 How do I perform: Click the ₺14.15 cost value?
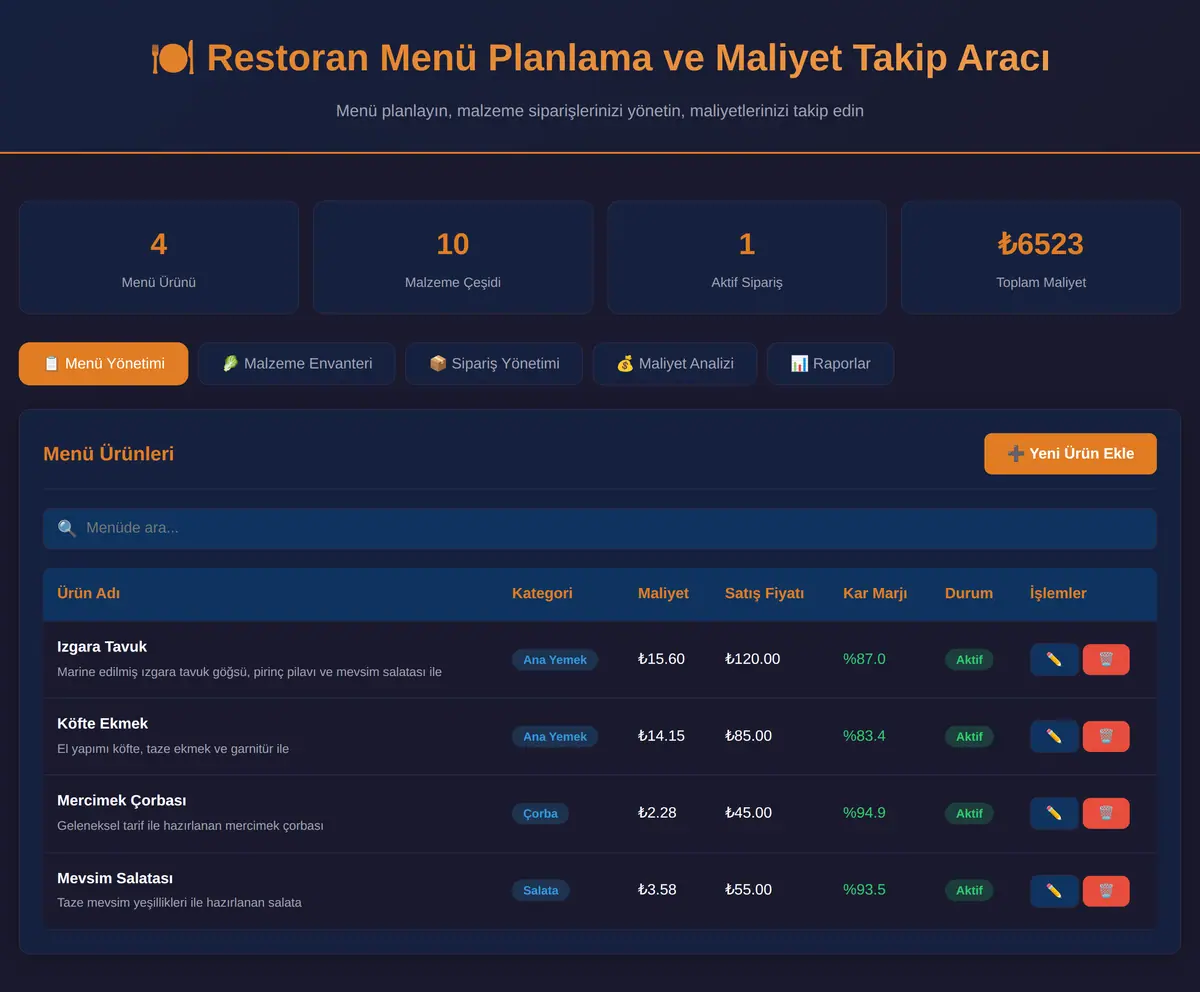(x=661, y=736)
